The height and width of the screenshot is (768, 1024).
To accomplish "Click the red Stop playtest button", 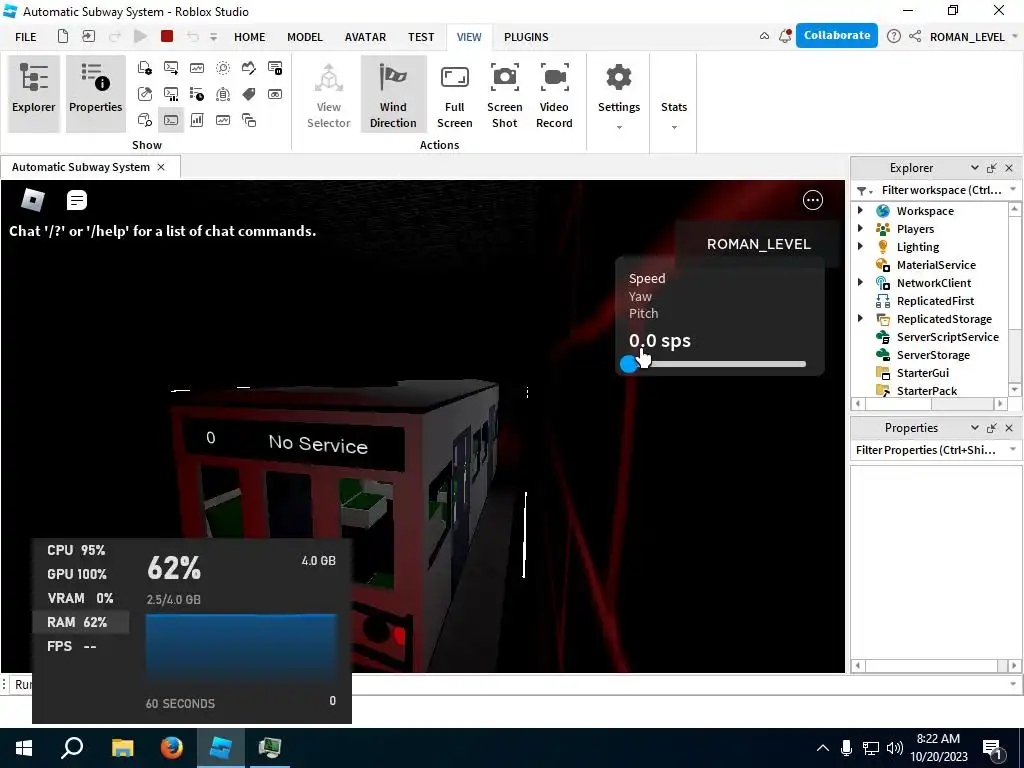I will (167, 37).
